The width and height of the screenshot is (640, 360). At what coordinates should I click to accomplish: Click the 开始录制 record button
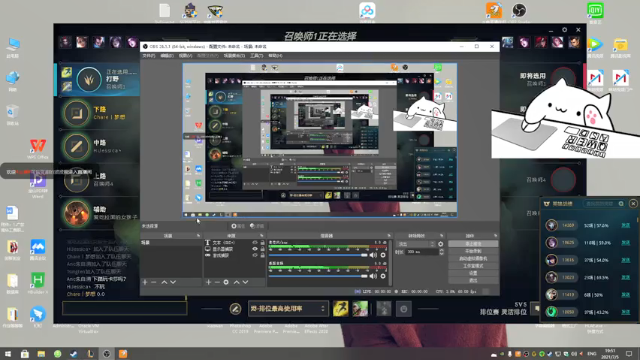(473, 251)
